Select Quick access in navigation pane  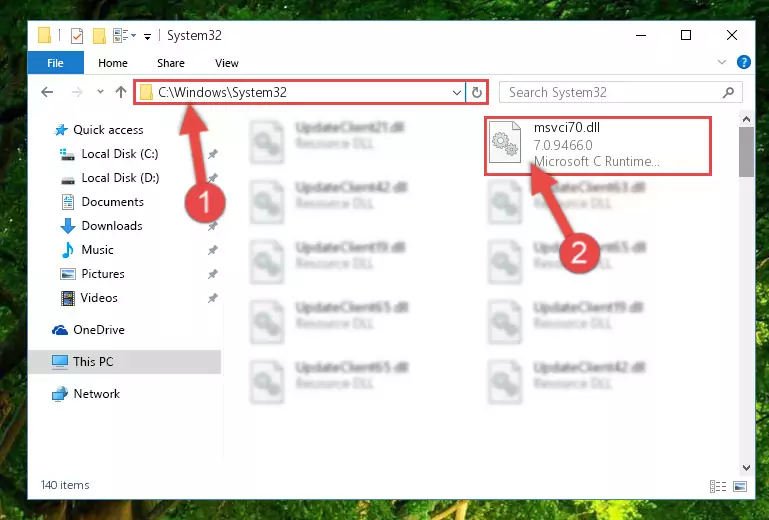tap(108, 130)
